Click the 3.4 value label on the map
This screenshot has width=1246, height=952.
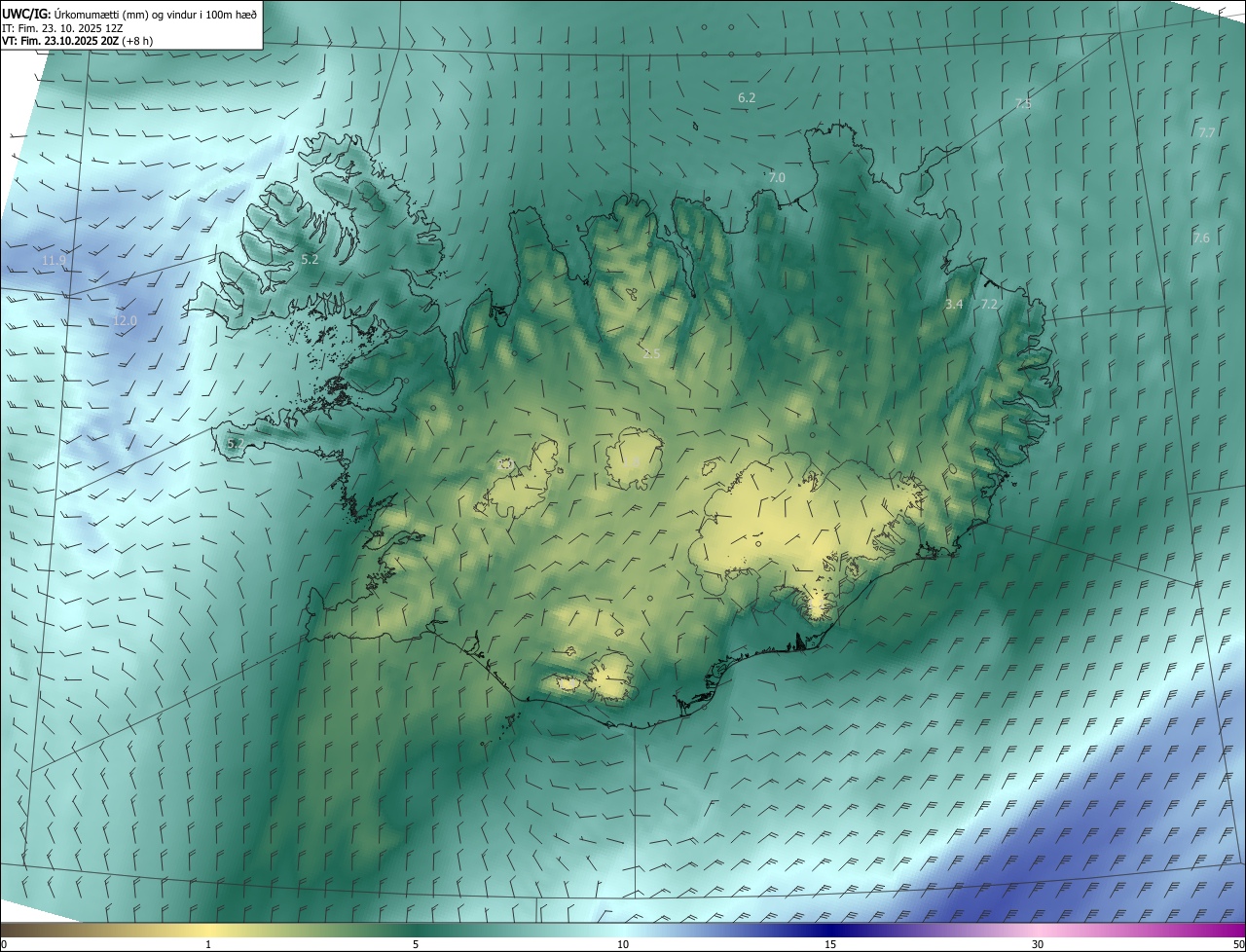tap(955, 305)
